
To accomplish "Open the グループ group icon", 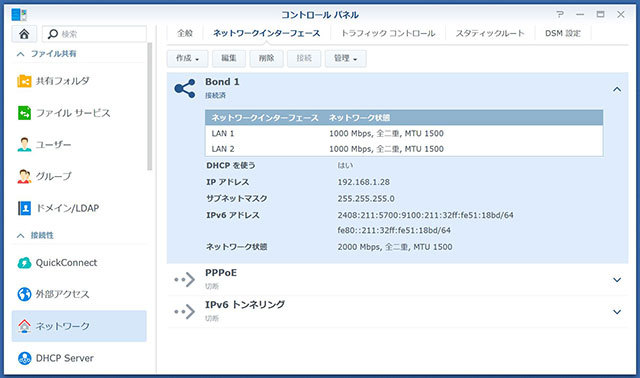I will (x=24, y=176).
